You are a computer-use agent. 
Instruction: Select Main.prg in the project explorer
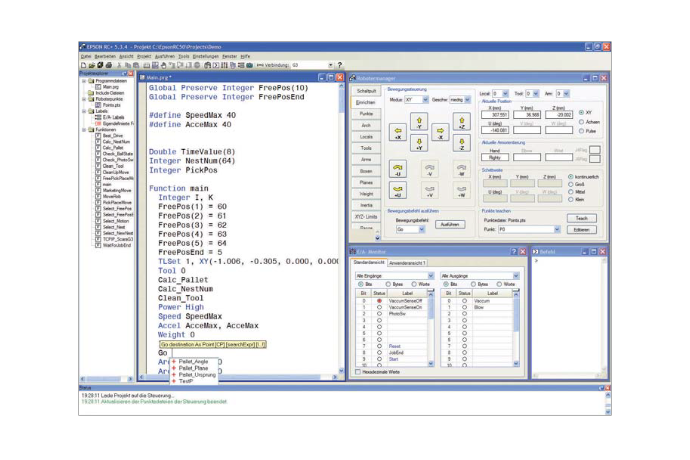110,87
